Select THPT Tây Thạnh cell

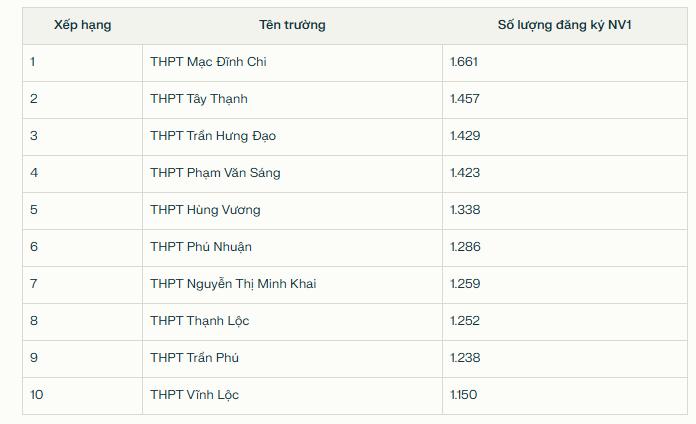click(199, 99)
